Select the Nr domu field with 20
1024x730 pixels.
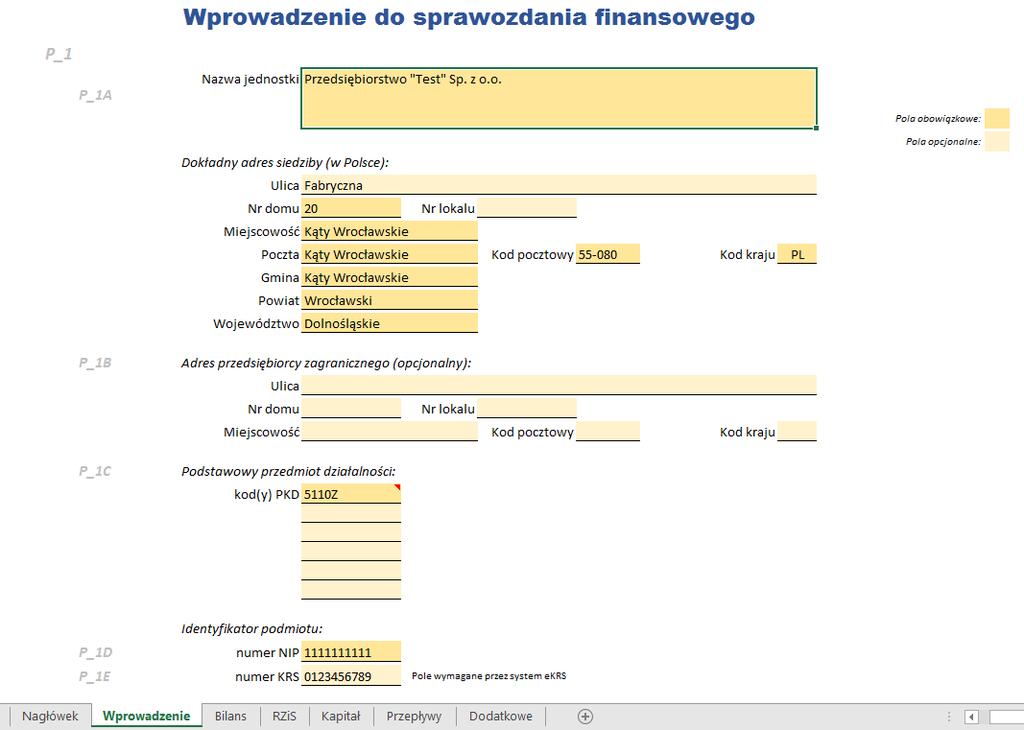coord(351,208)
